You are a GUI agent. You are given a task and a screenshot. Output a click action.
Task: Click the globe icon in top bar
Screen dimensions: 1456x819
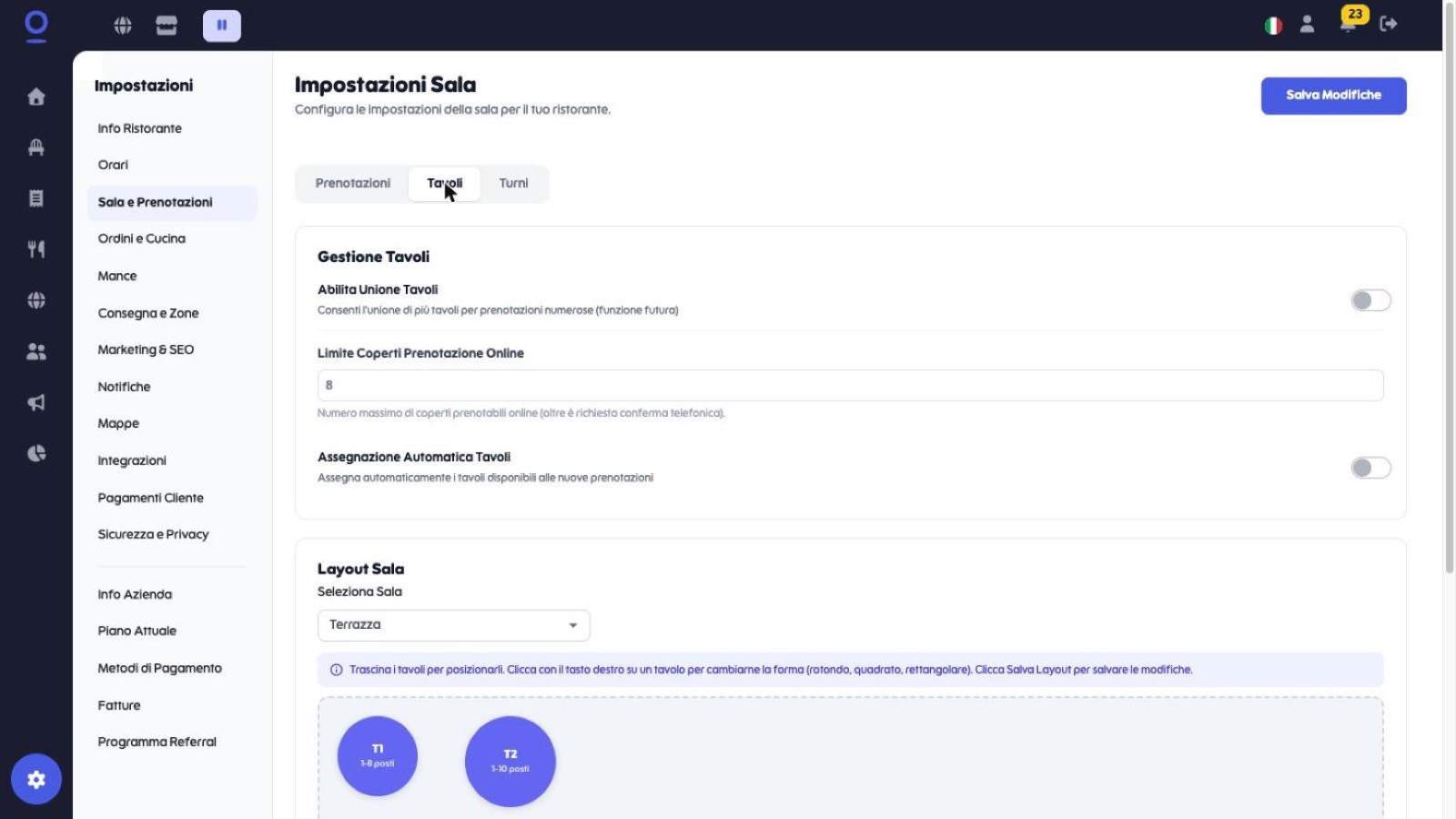coord(123,25)
